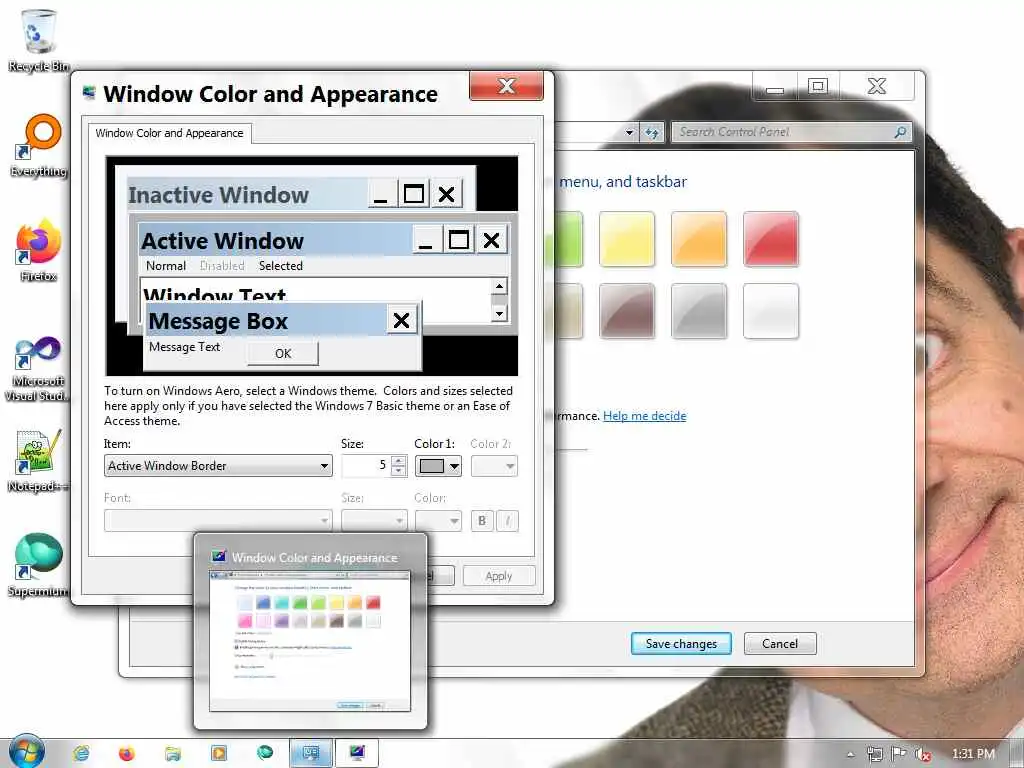1024x768 pixels.
Task: Choose the orange window color swatch
Action: tap(699, 239)
